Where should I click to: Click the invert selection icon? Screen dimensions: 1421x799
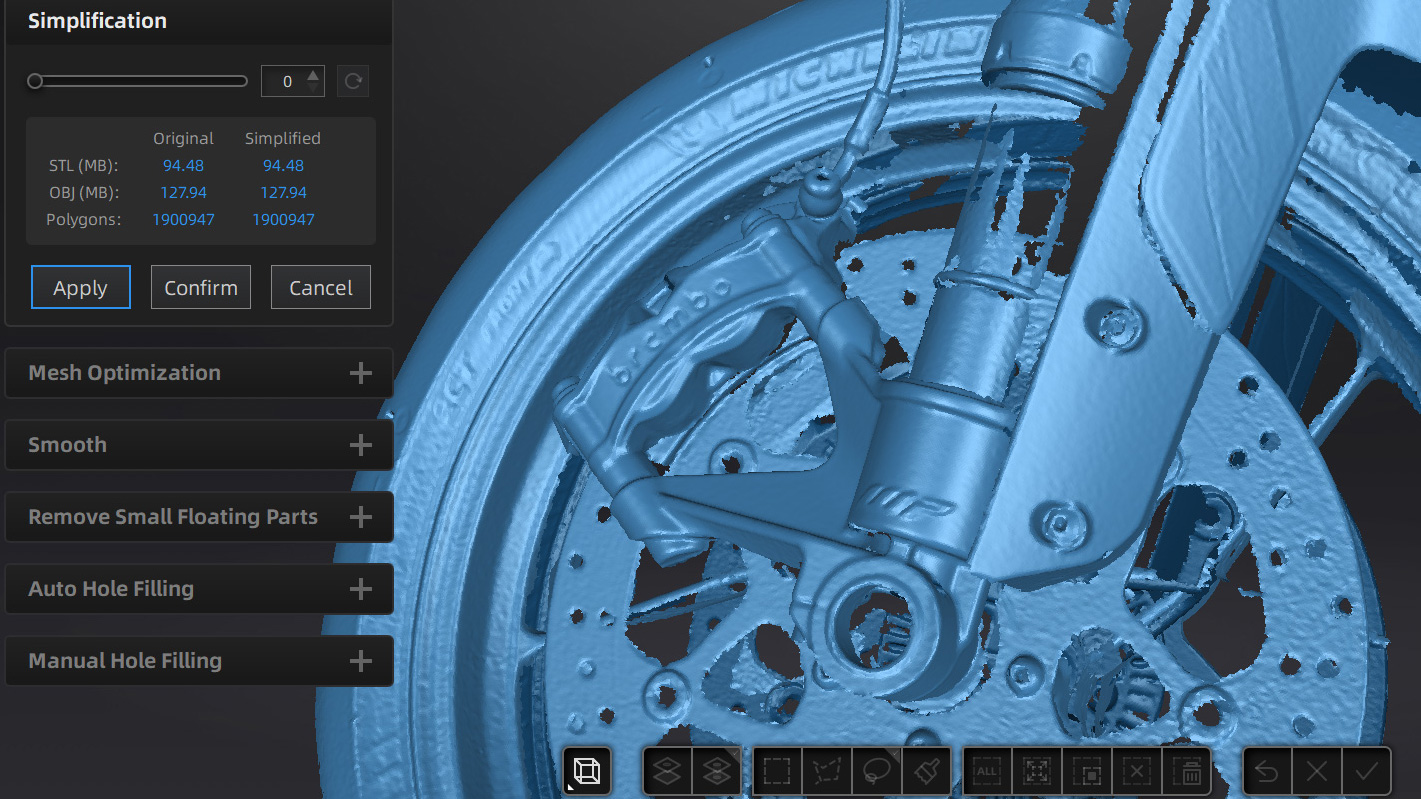(1087, 771)
